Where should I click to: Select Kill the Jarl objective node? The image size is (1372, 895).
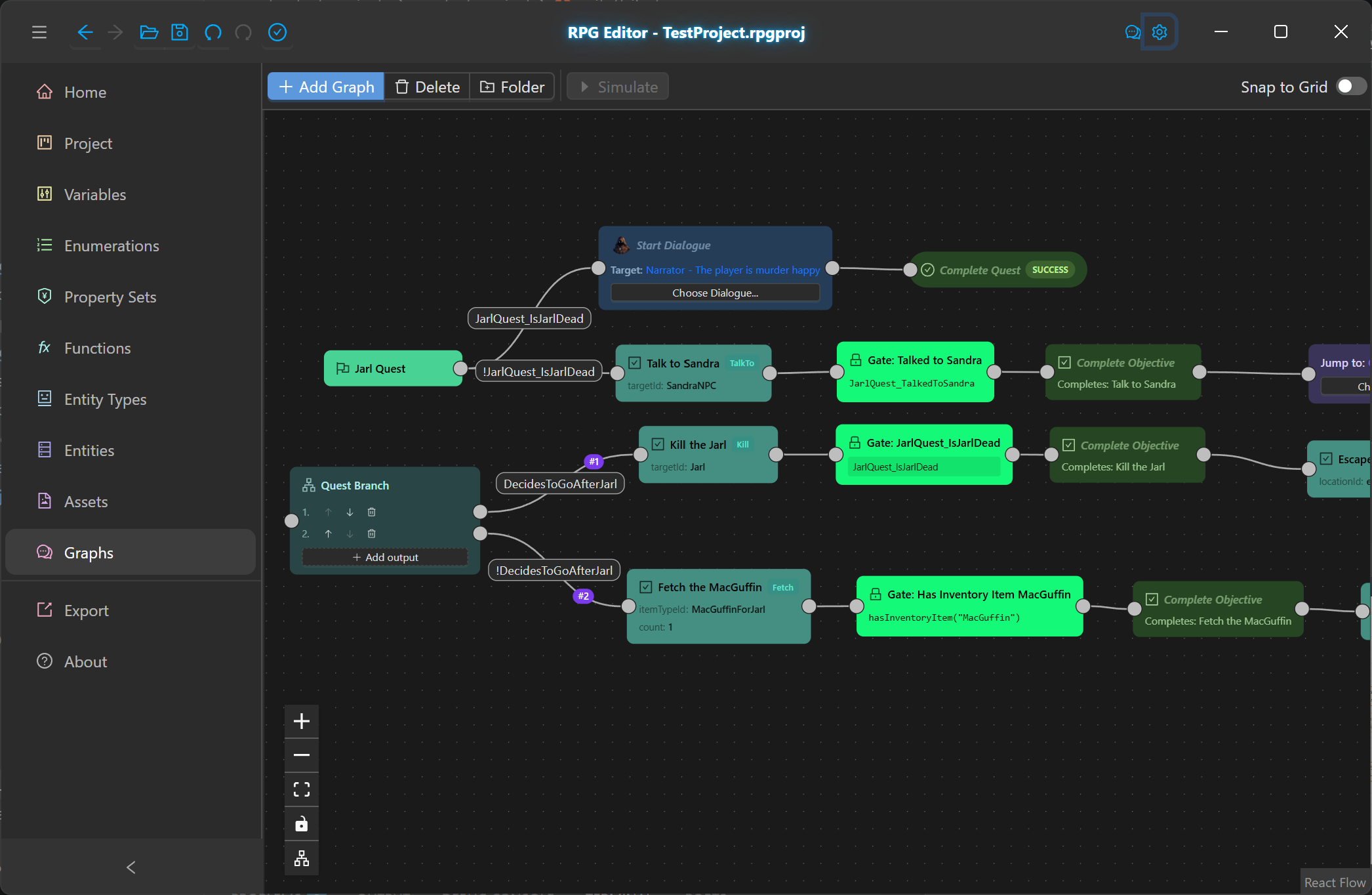coord(708,455)
